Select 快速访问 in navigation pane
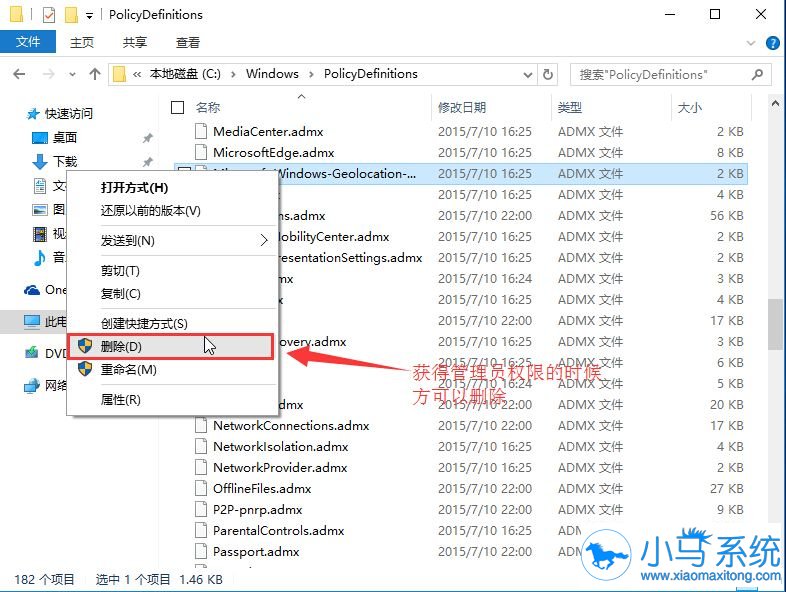The width and height of the screenshot is (786, 592). 69,114
